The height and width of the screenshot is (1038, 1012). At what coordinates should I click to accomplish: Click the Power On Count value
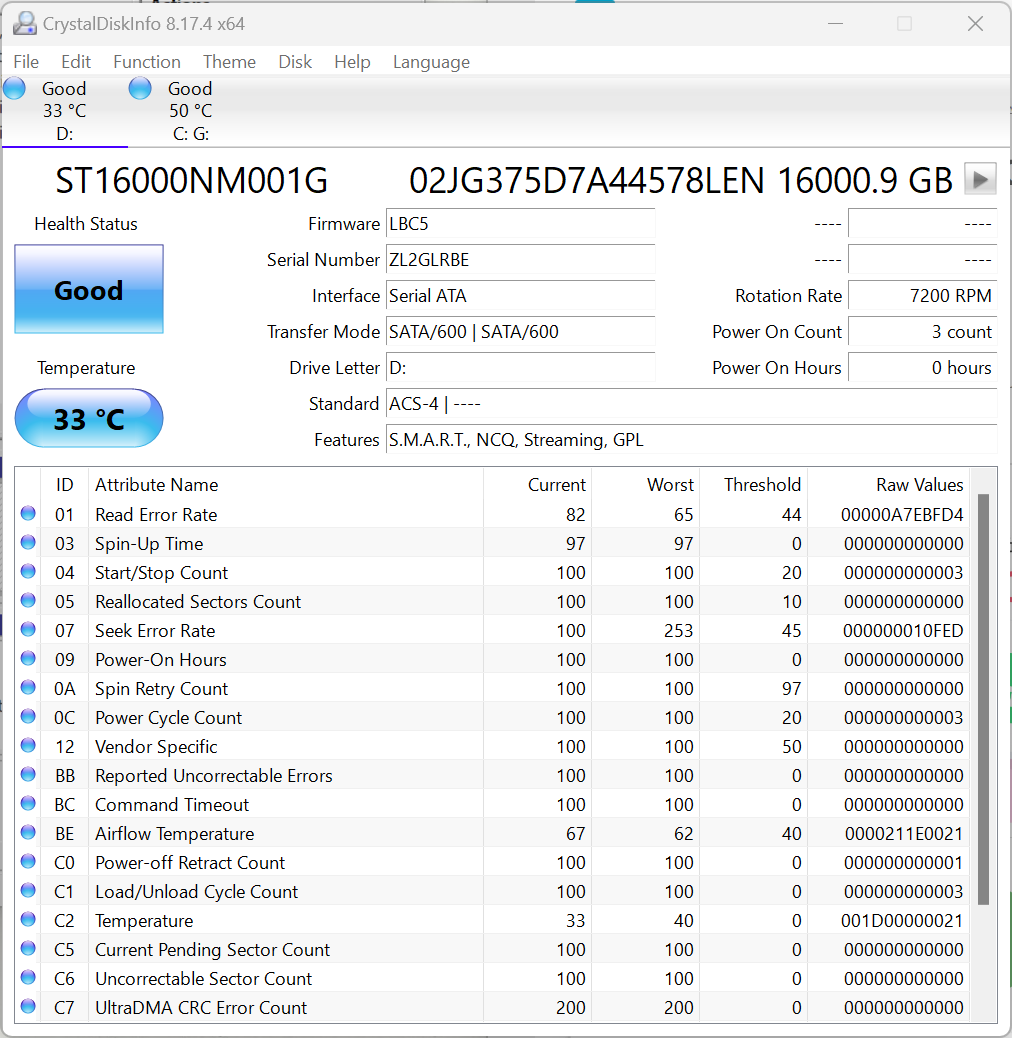click(922, 332)
